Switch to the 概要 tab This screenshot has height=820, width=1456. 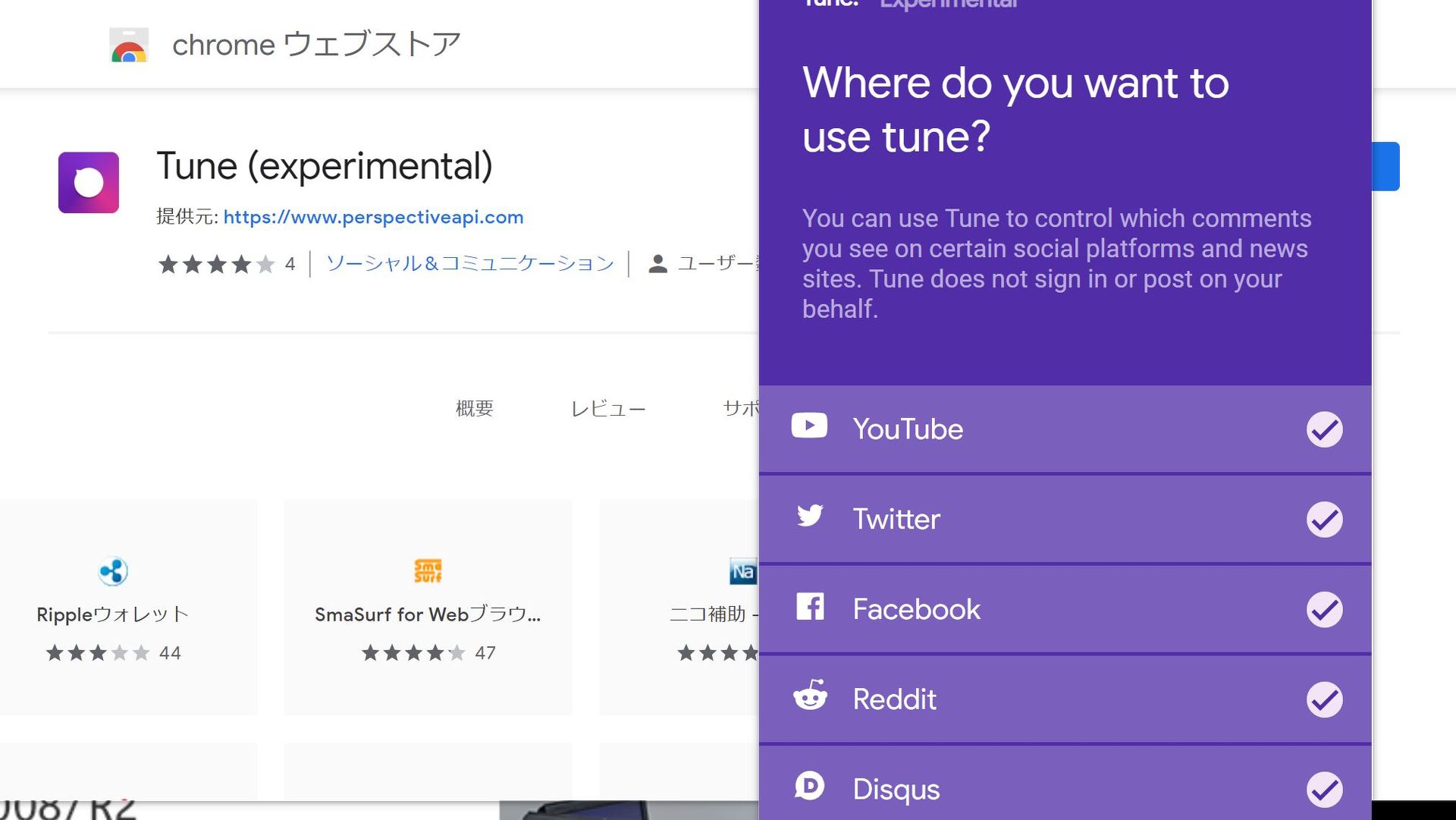tap(474, 408)
